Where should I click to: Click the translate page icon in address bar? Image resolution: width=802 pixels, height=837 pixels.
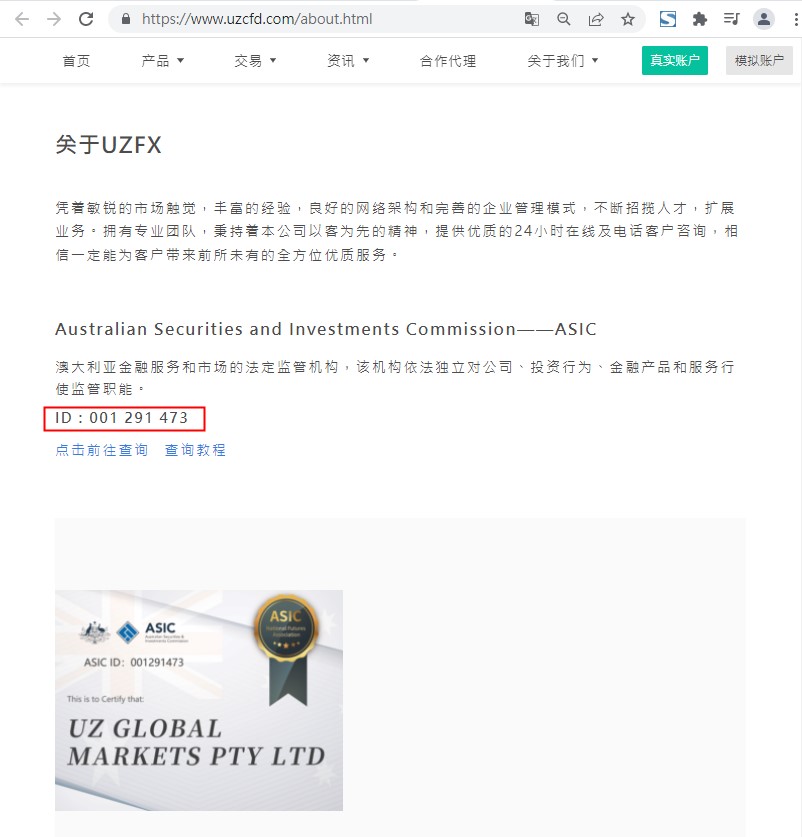click(532, 20)
